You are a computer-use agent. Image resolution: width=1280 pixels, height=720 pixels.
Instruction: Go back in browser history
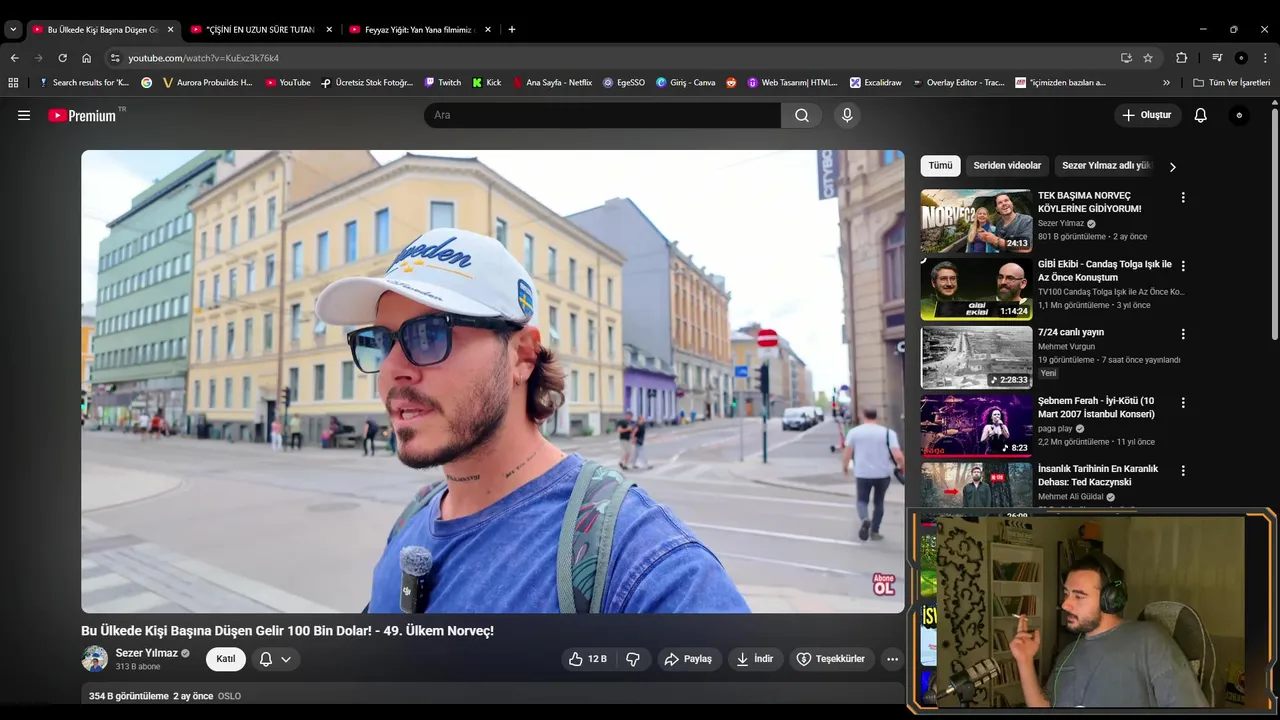(x=14, y=58)
